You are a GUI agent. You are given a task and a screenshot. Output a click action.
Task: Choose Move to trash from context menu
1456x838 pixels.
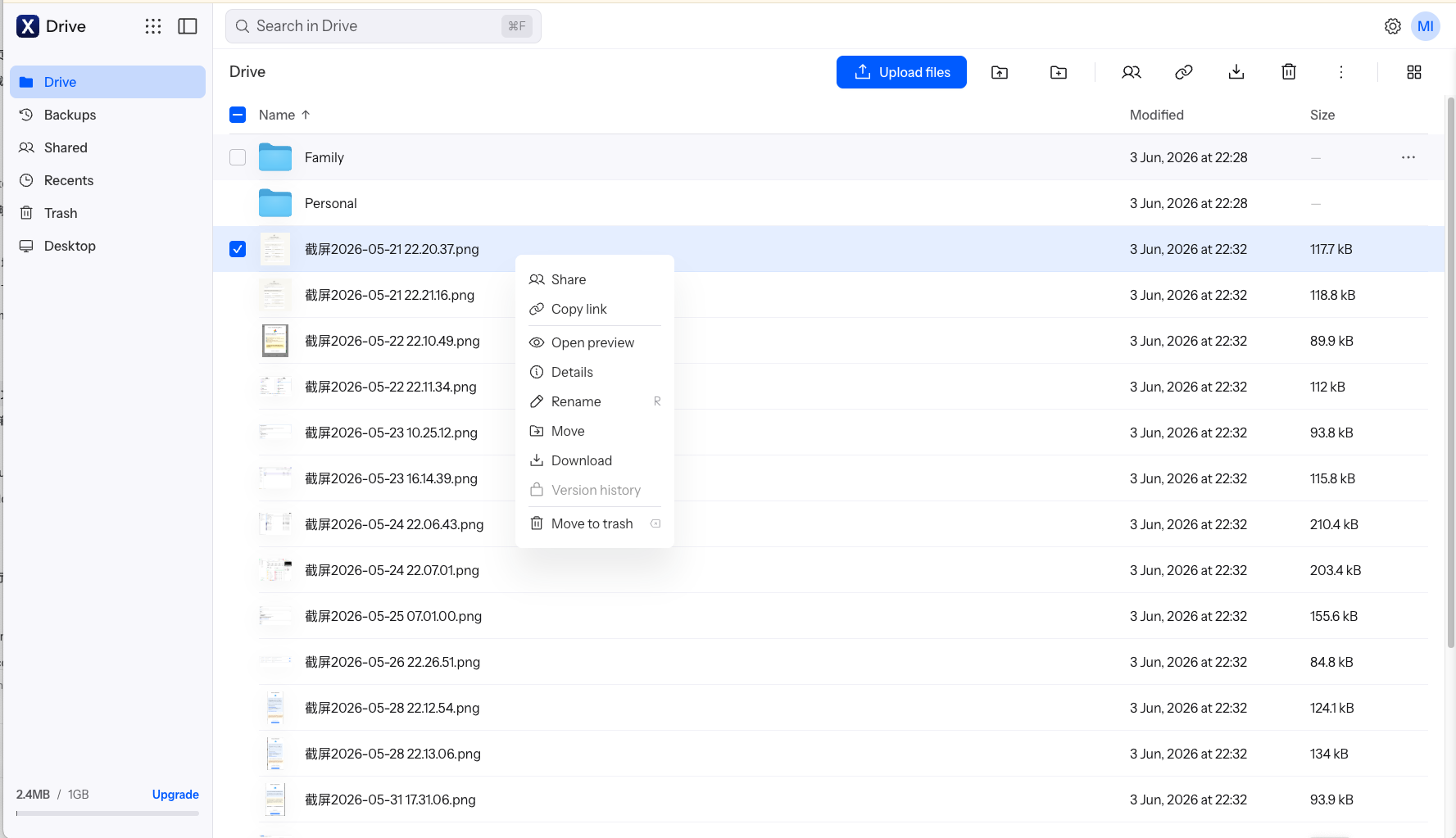click(x=595, y=523)
